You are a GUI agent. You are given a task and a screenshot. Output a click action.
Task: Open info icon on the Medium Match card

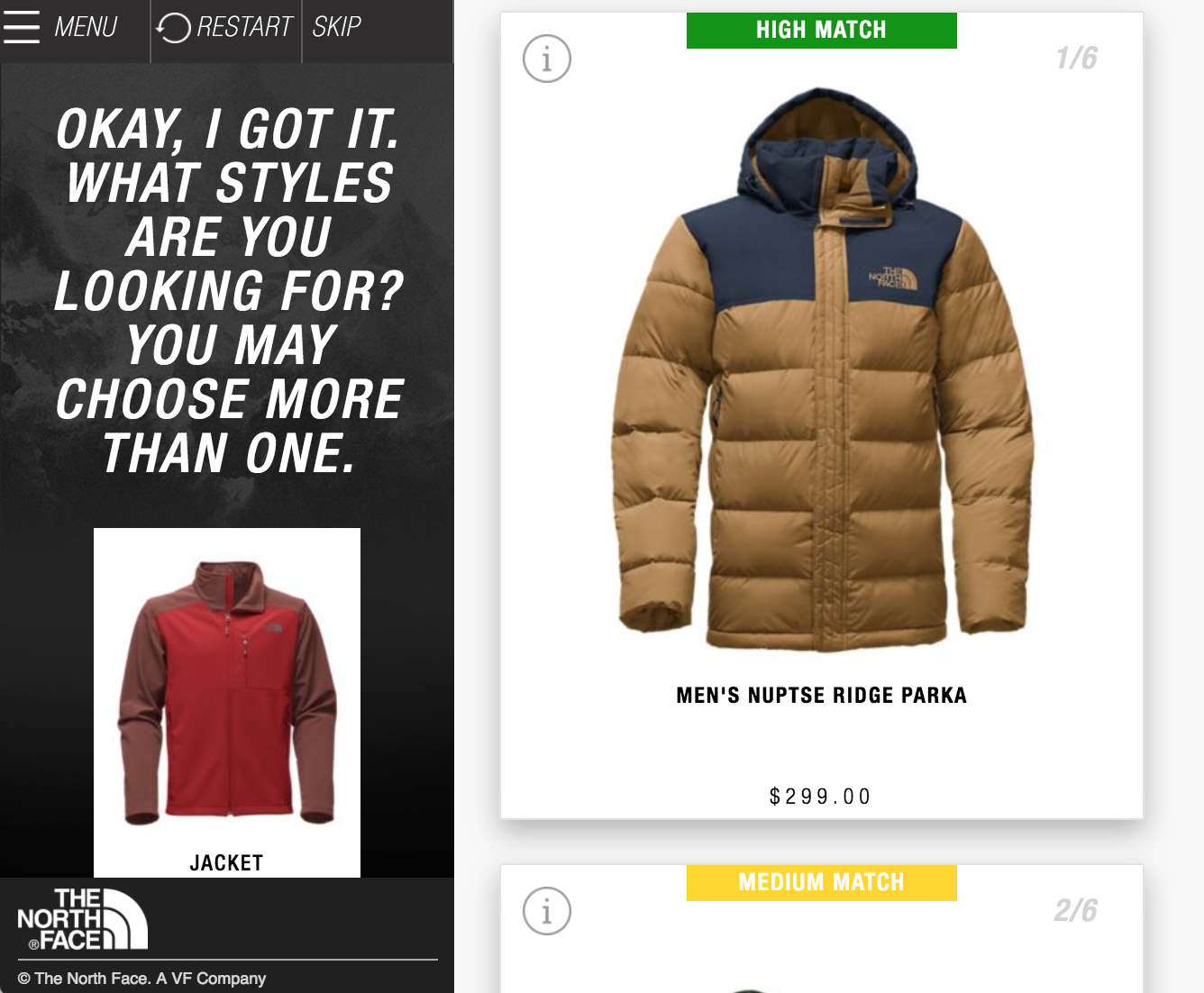click(x=547, y=911)
